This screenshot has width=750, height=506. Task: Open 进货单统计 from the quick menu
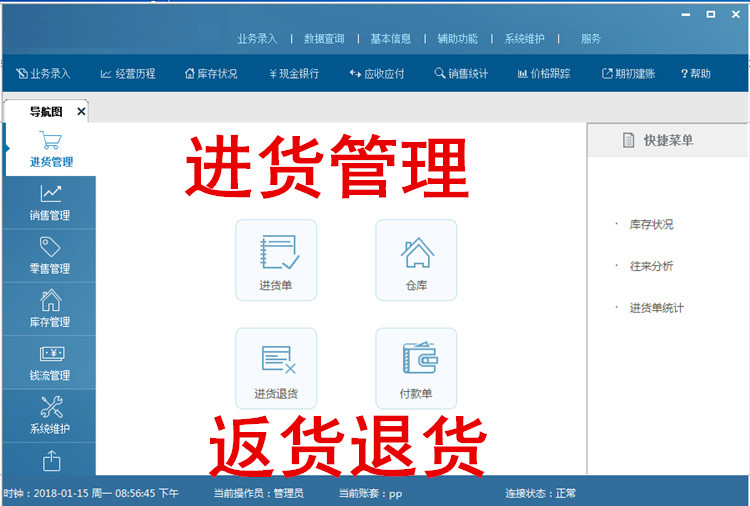656,308
